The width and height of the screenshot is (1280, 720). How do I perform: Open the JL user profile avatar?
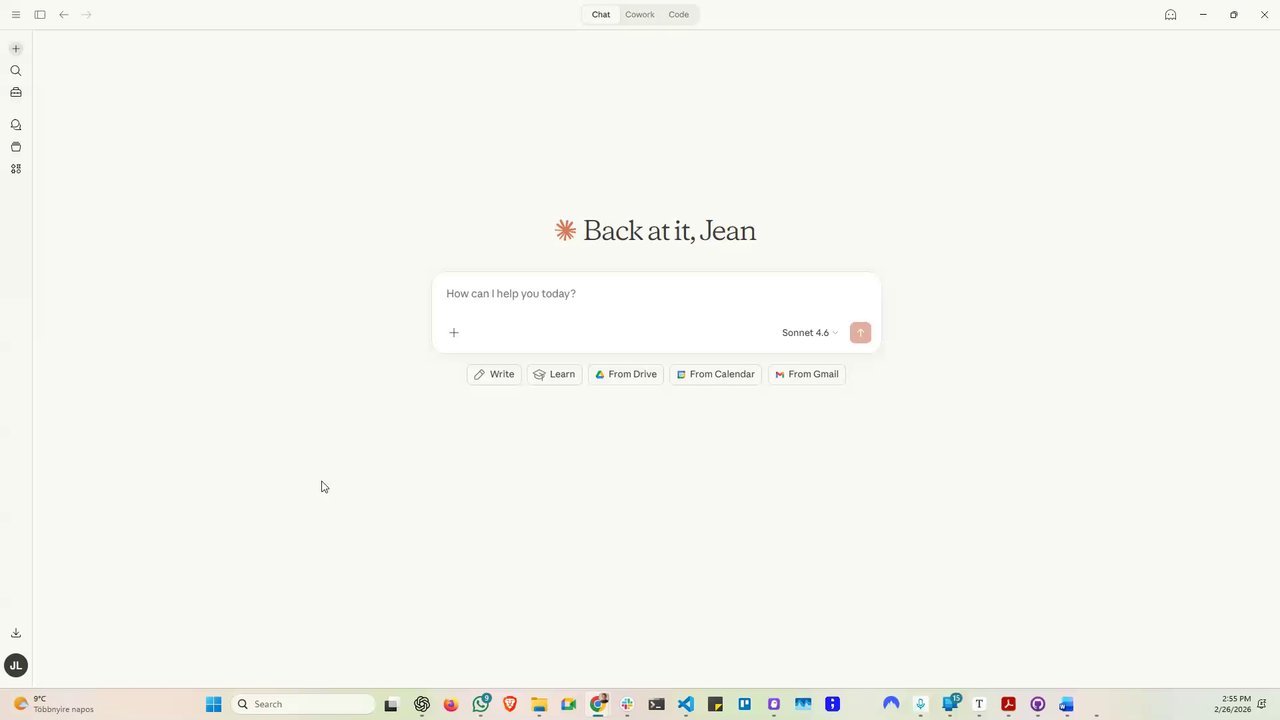click(x=16, y=666)
